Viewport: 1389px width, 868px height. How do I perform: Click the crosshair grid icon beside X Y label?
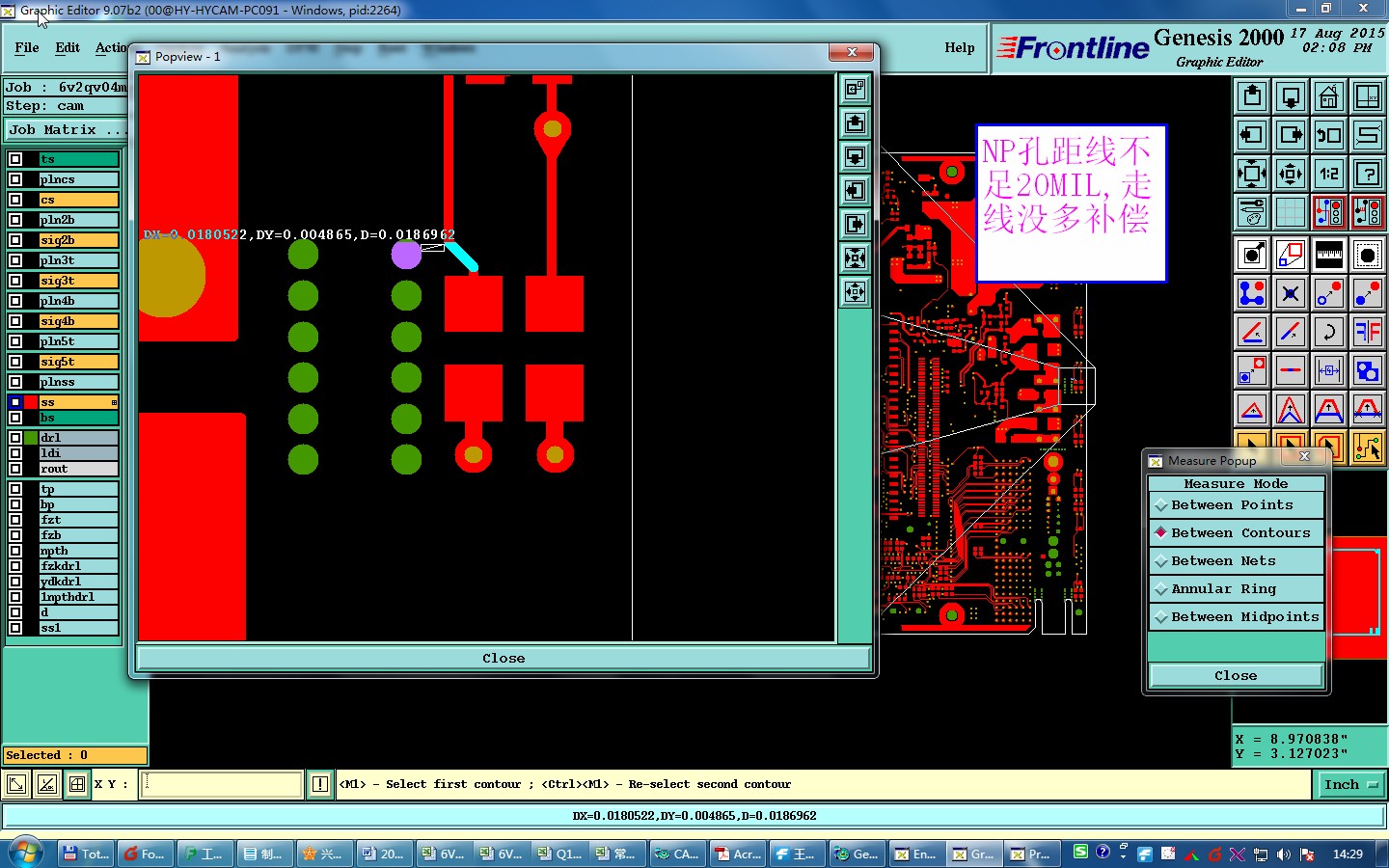[x=77, y=784]
